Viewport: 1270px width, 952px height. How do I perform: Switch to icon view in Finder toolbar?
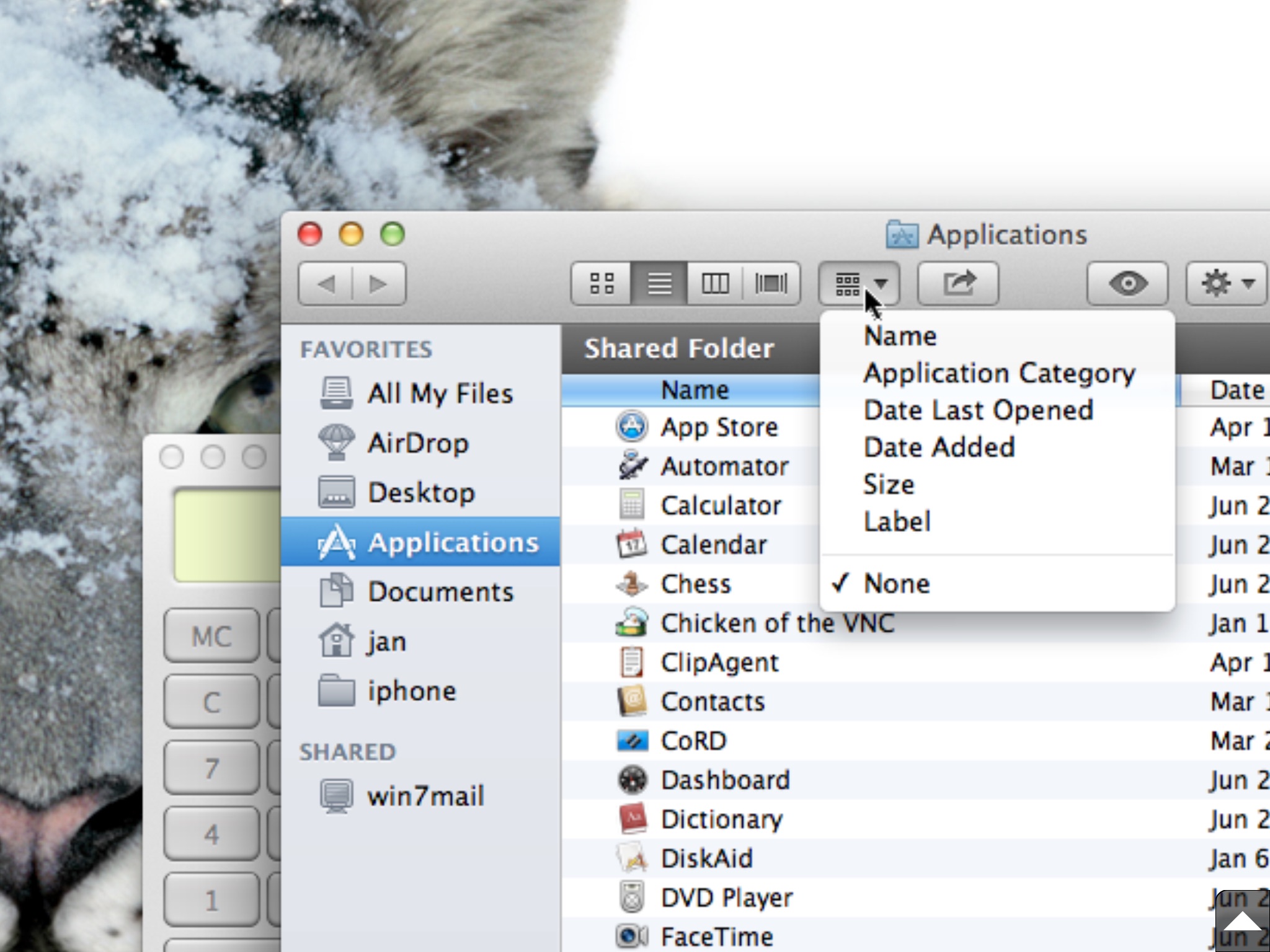coord(602,284)
